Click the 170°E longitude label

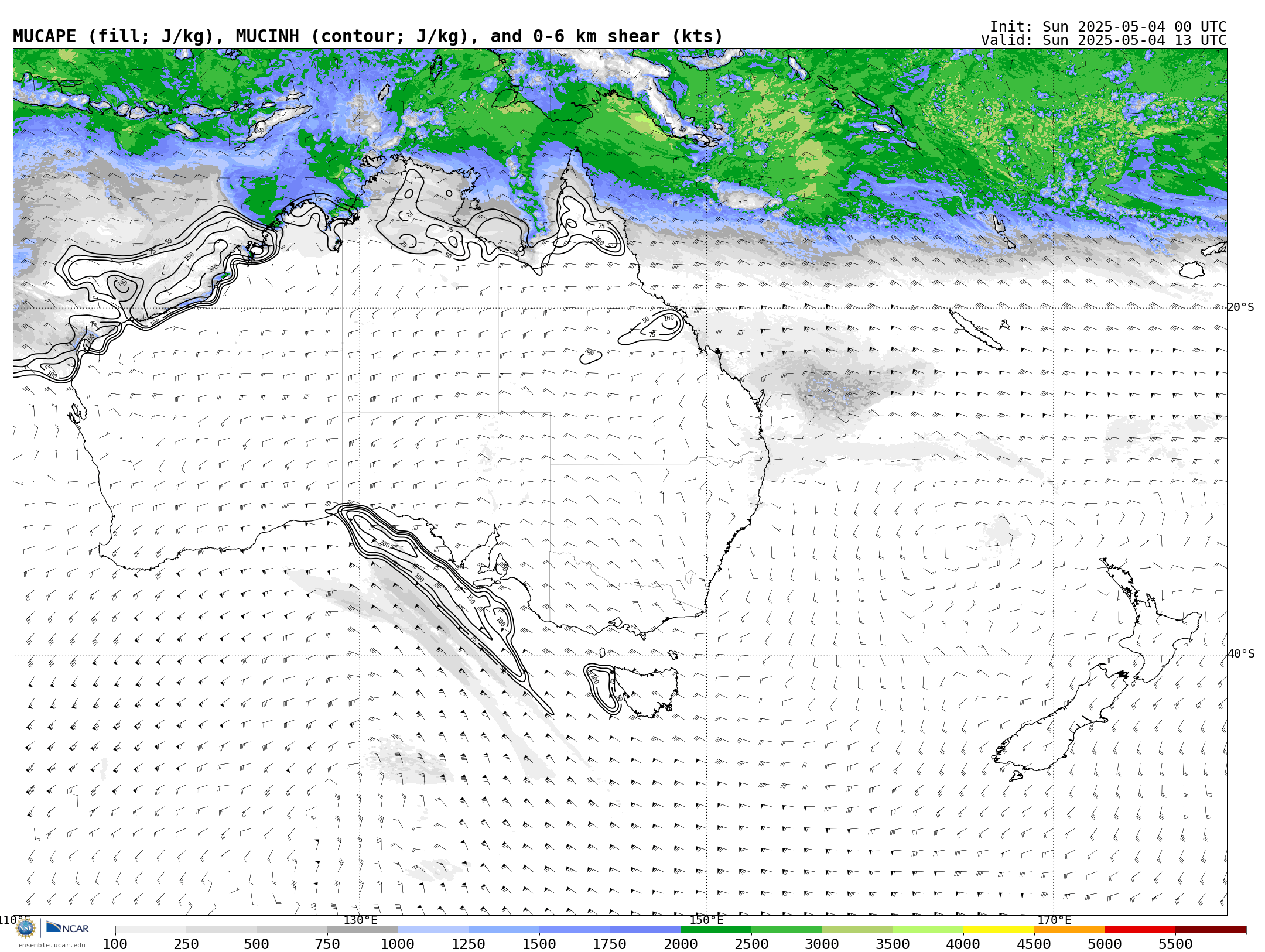click(1054, 920)
